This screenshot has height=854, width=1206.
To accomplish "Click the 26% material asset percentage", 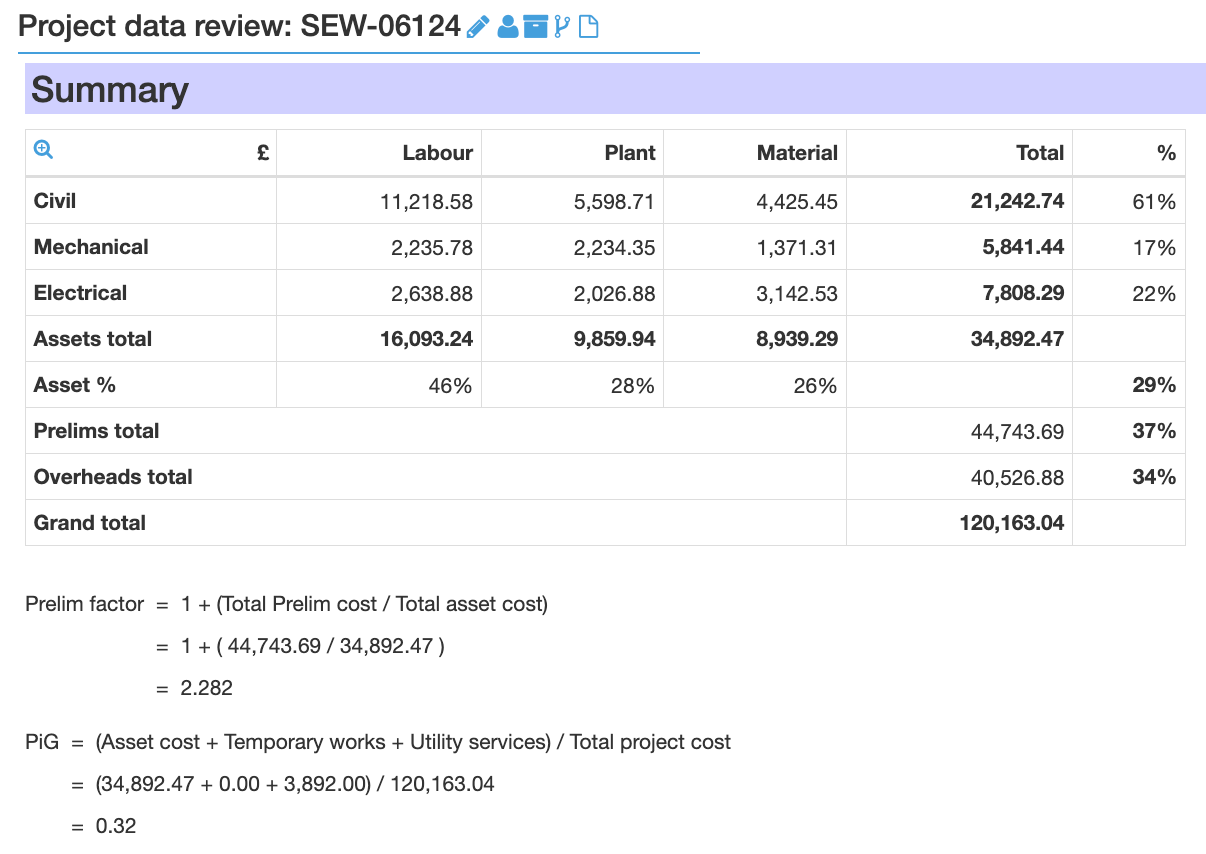I will [x=815, y=386].
